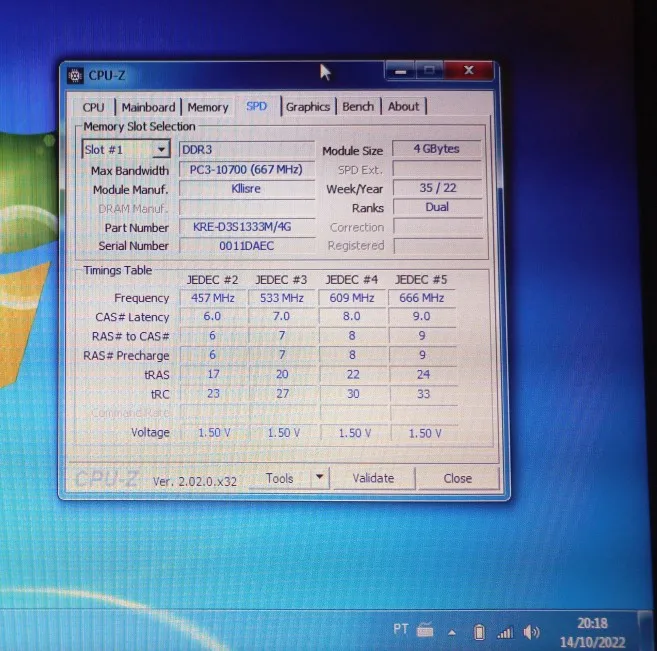The image size is (657, 651).
Task: Click tRAS value 24
Action: coord(423,374)
